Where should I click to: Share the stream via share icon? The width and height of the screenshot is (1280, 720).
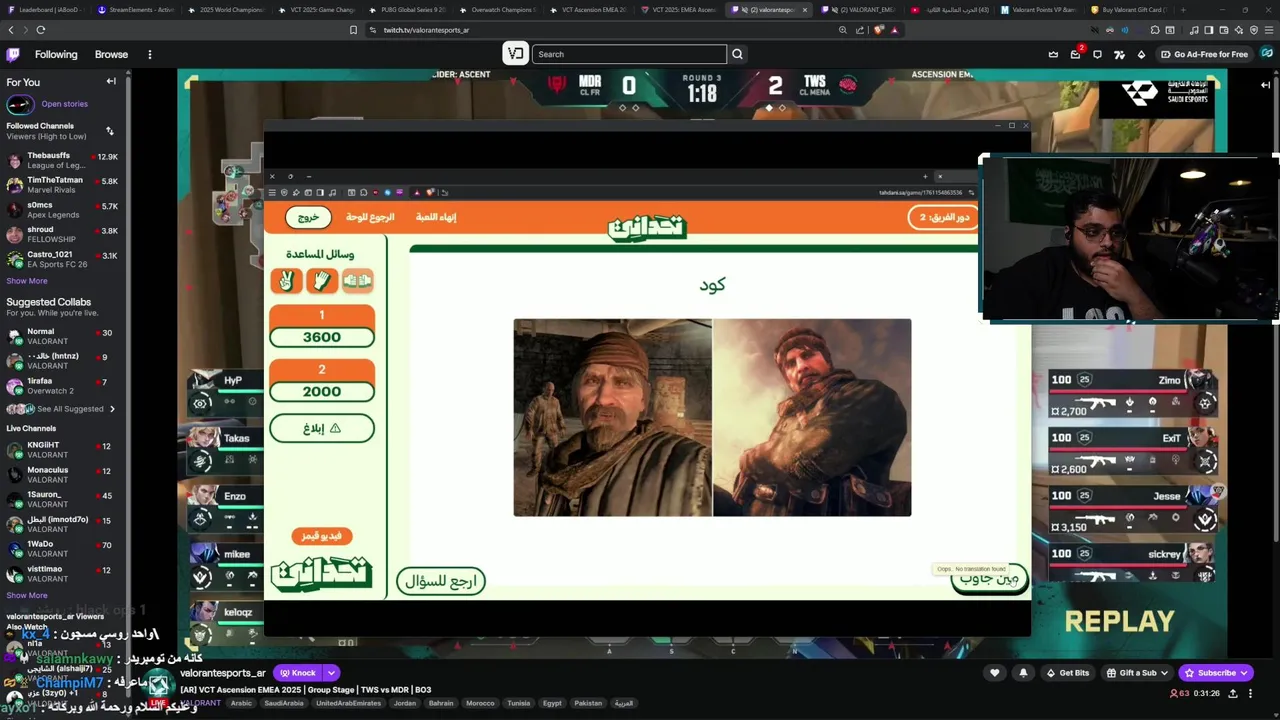point(1233,693)
